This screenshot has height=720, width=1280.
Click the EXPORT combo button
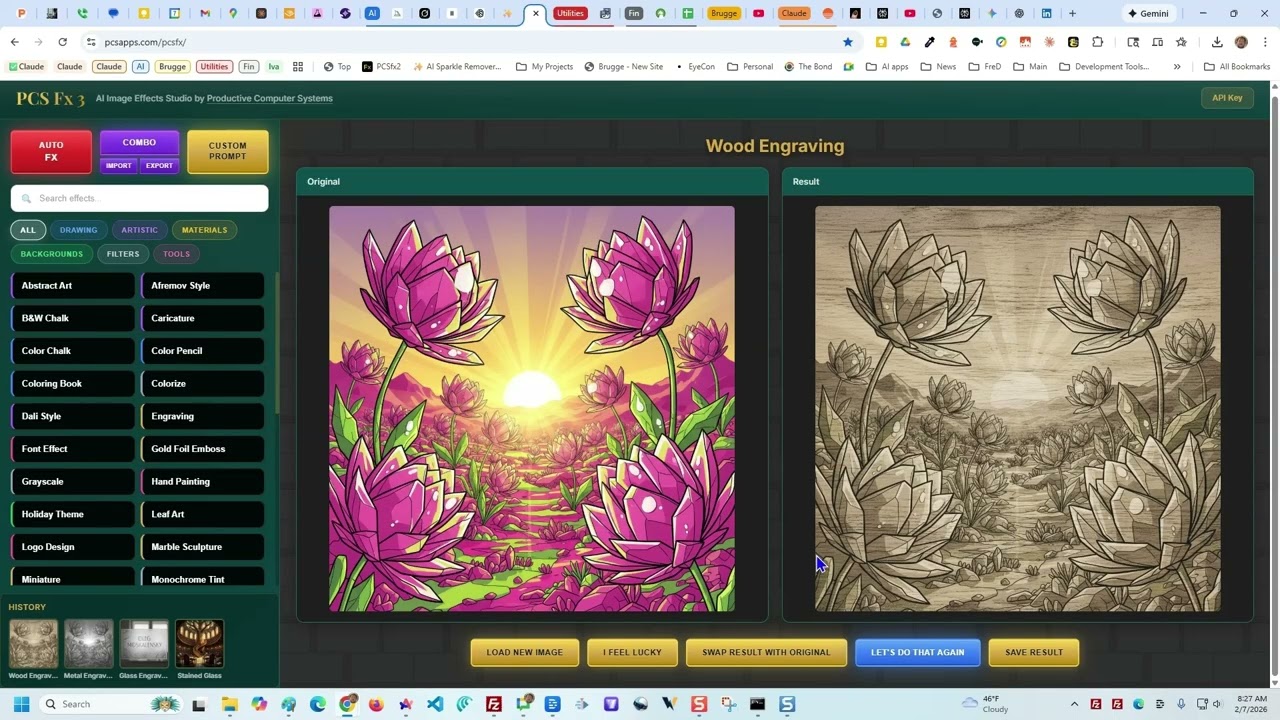159,165
